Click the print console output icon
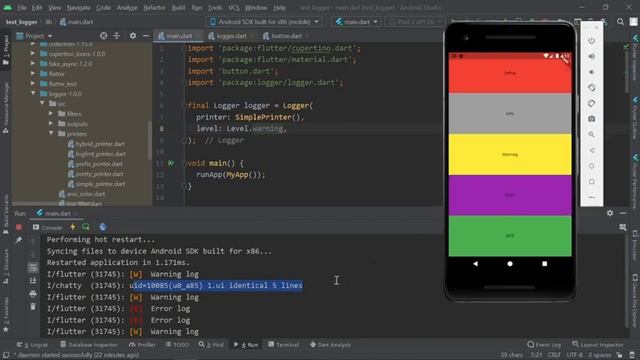Viewport: 640px width, 360px height. (33, 293)
